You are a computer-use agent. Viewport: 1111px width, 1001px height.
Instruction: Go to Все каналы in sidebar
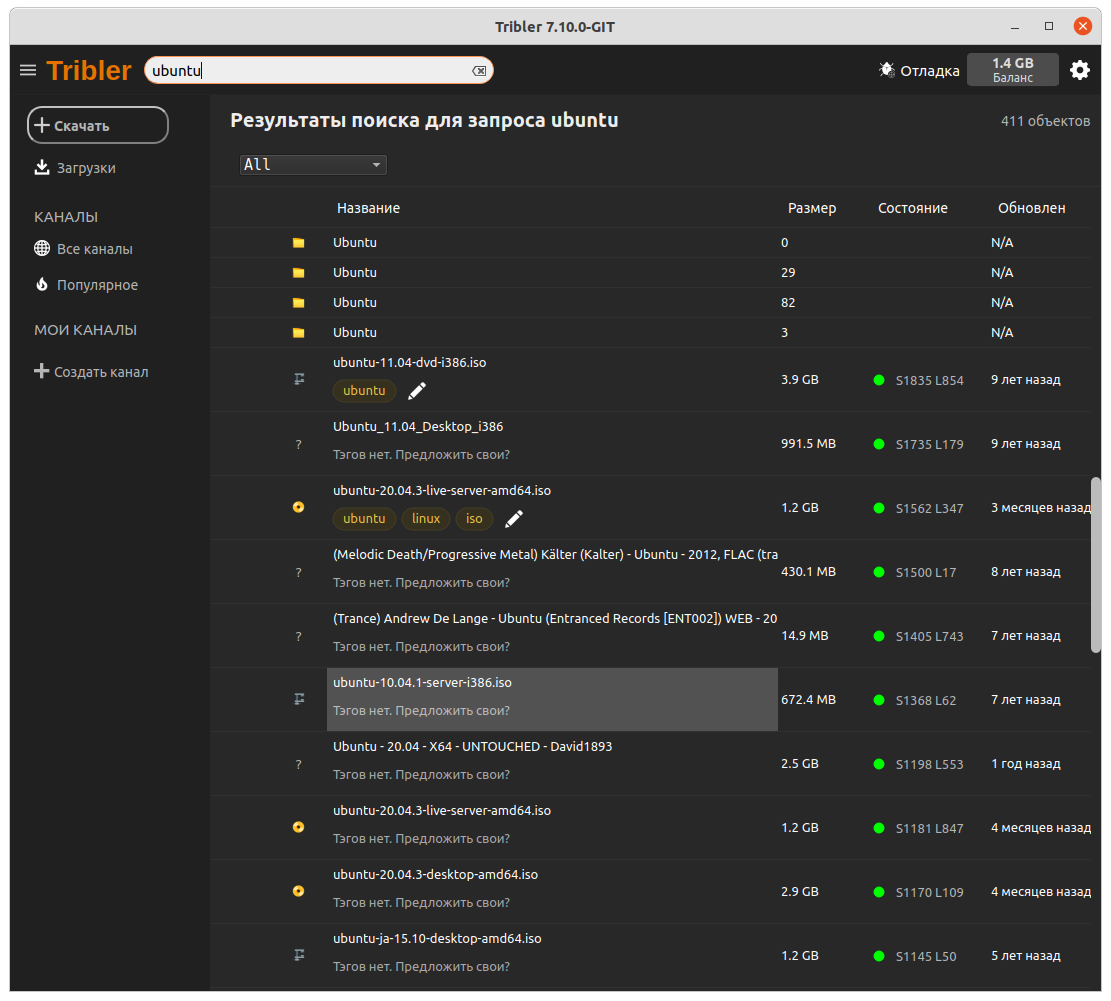pos(94,249)
